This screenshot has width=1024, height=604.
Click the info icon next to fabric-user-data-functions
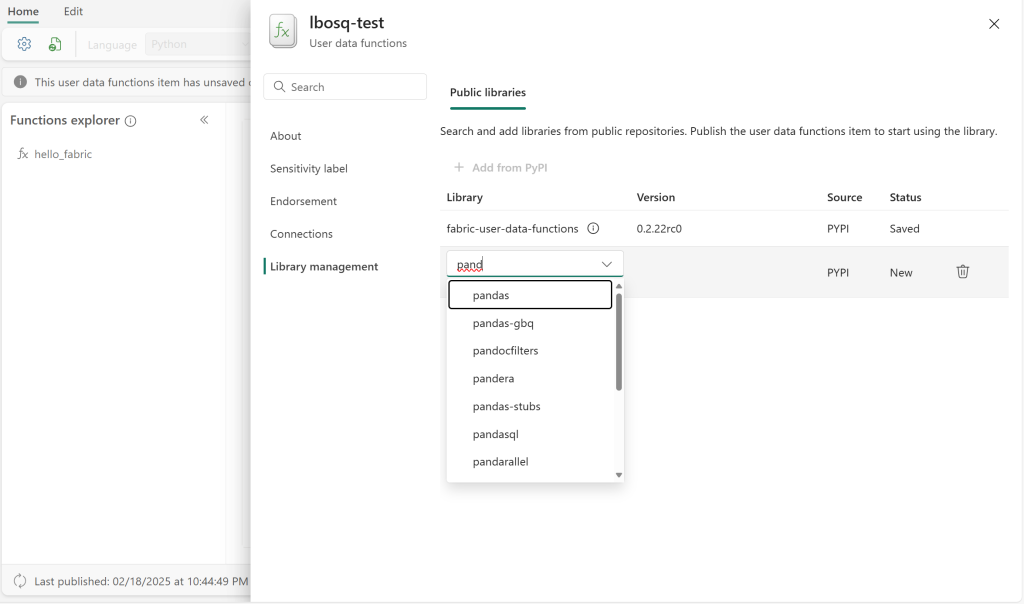click(593, 229)
